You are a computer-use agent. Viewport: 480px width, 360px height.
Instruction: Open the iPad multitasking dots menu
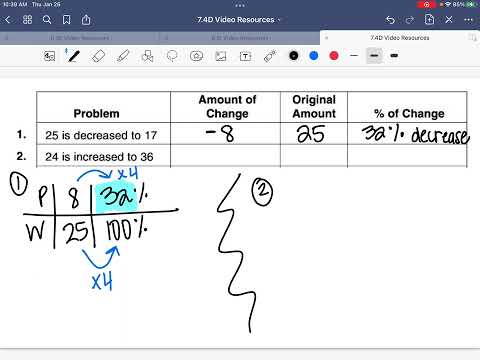pyautogui.click(x=240, y=5)
